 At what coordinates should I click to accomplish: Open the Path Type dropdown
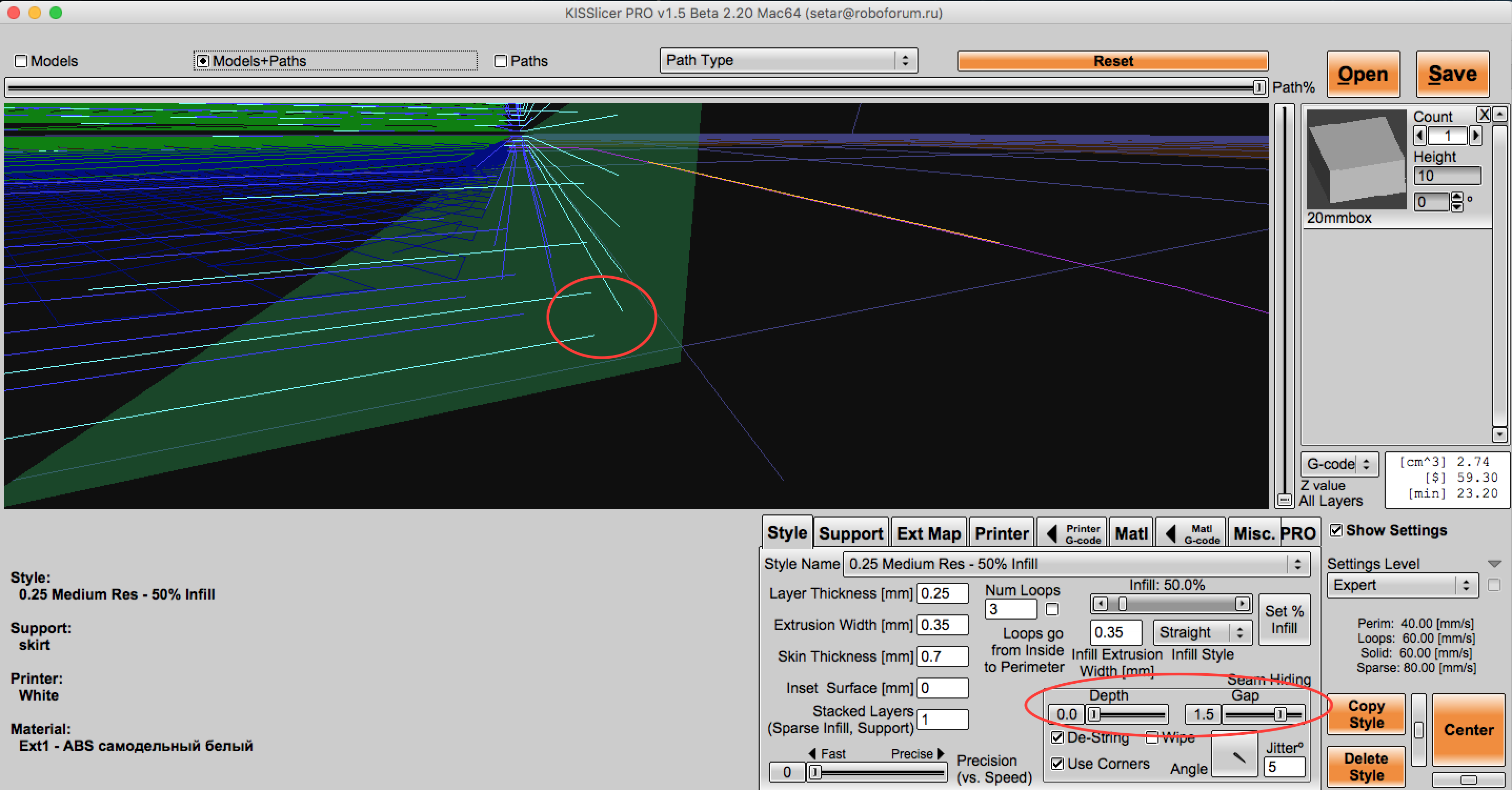(788, 60)
